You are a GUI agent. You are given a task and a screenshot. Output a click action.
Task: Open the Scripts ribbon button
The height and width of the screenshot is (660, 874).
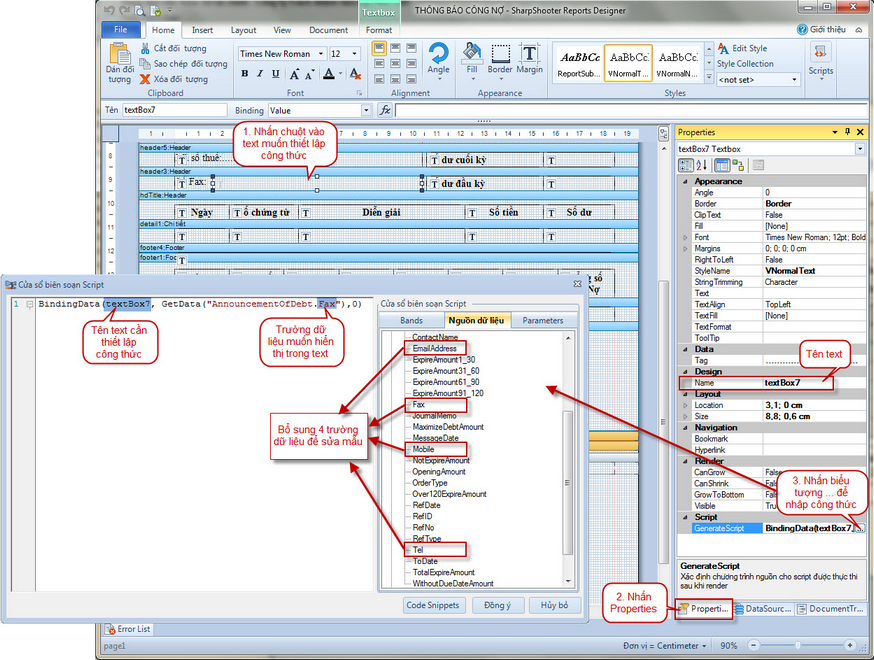pyautogui.click(x=820, y=60)
